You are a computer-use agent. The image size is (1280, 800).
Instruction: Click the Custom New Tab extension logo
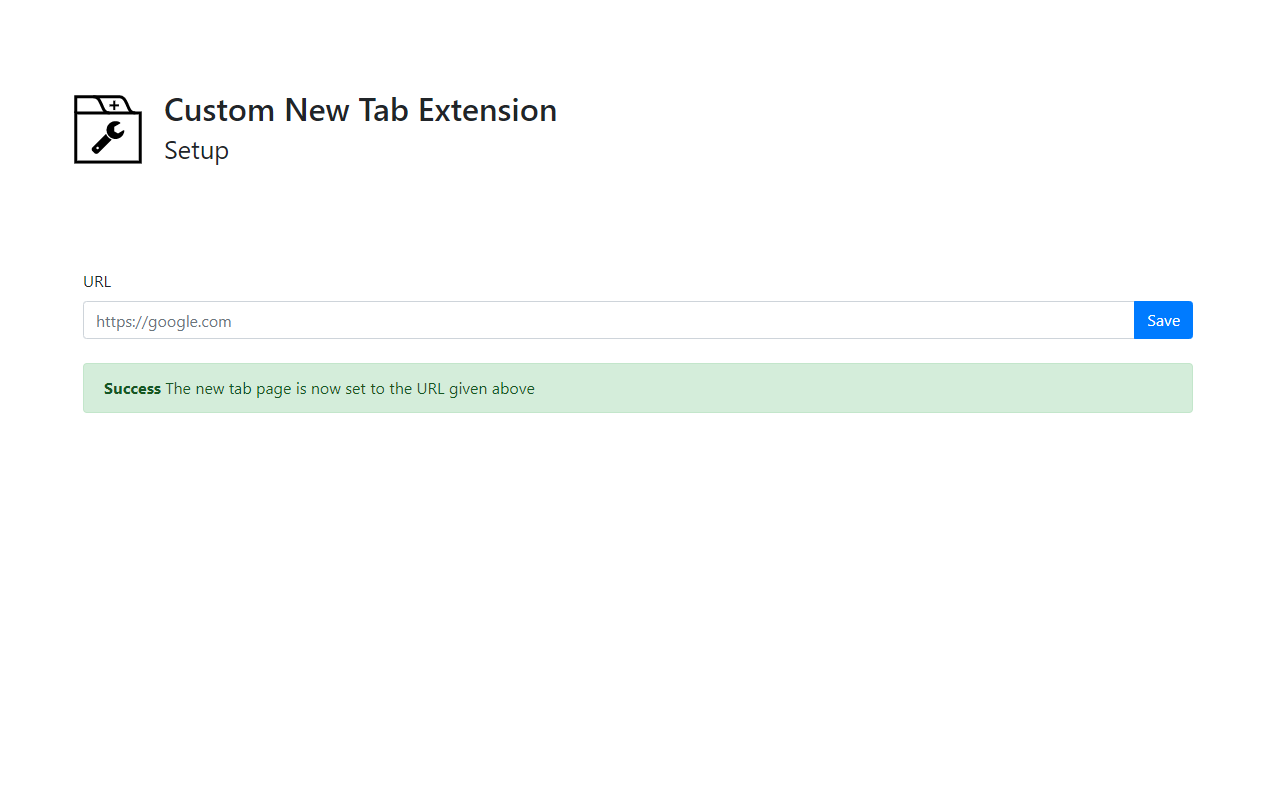point(108,129)
